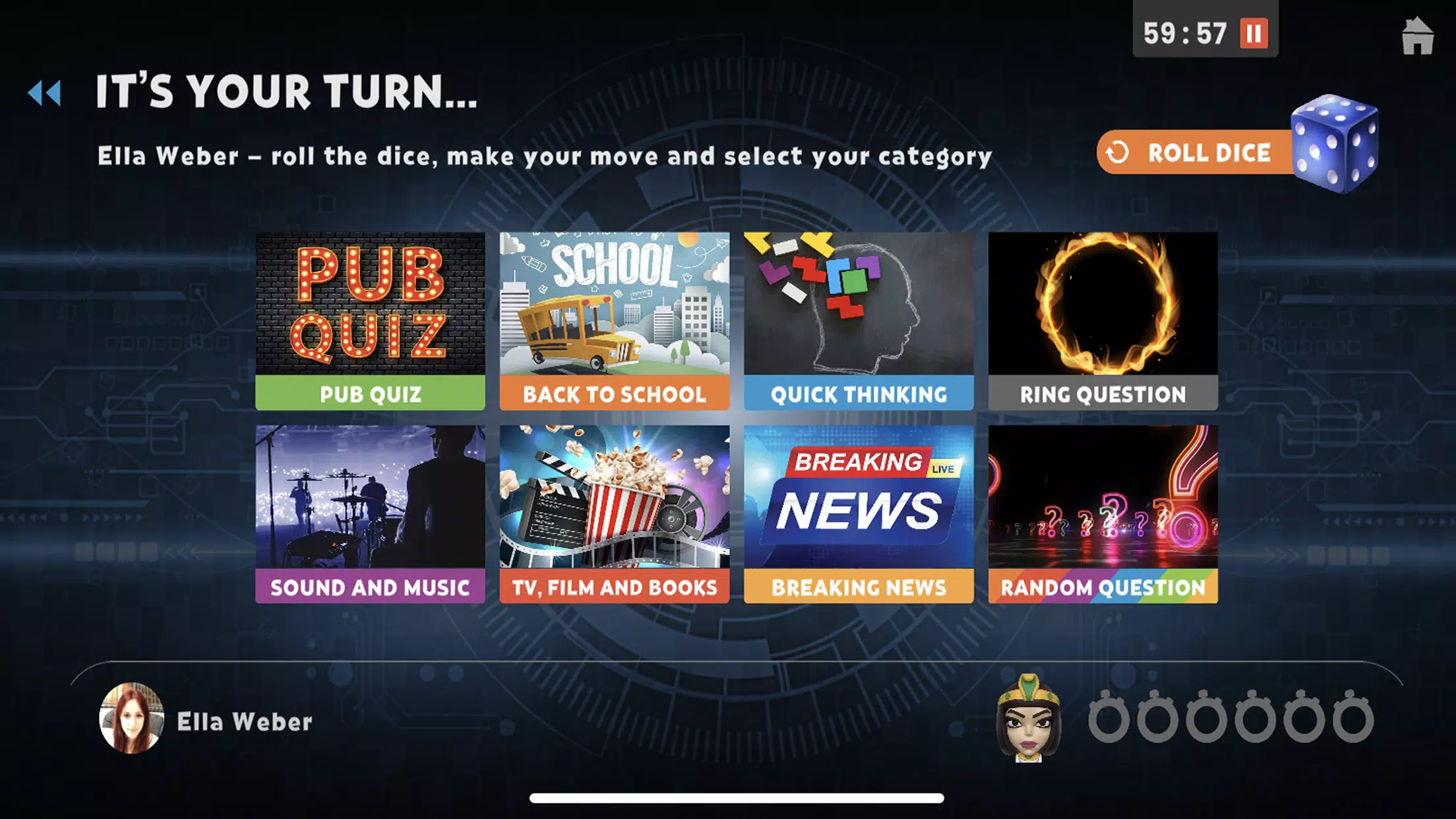Viewport: 1456px width, 819px height.
Task: Toggle the pause icon on timer
Action: (1257, 32)
